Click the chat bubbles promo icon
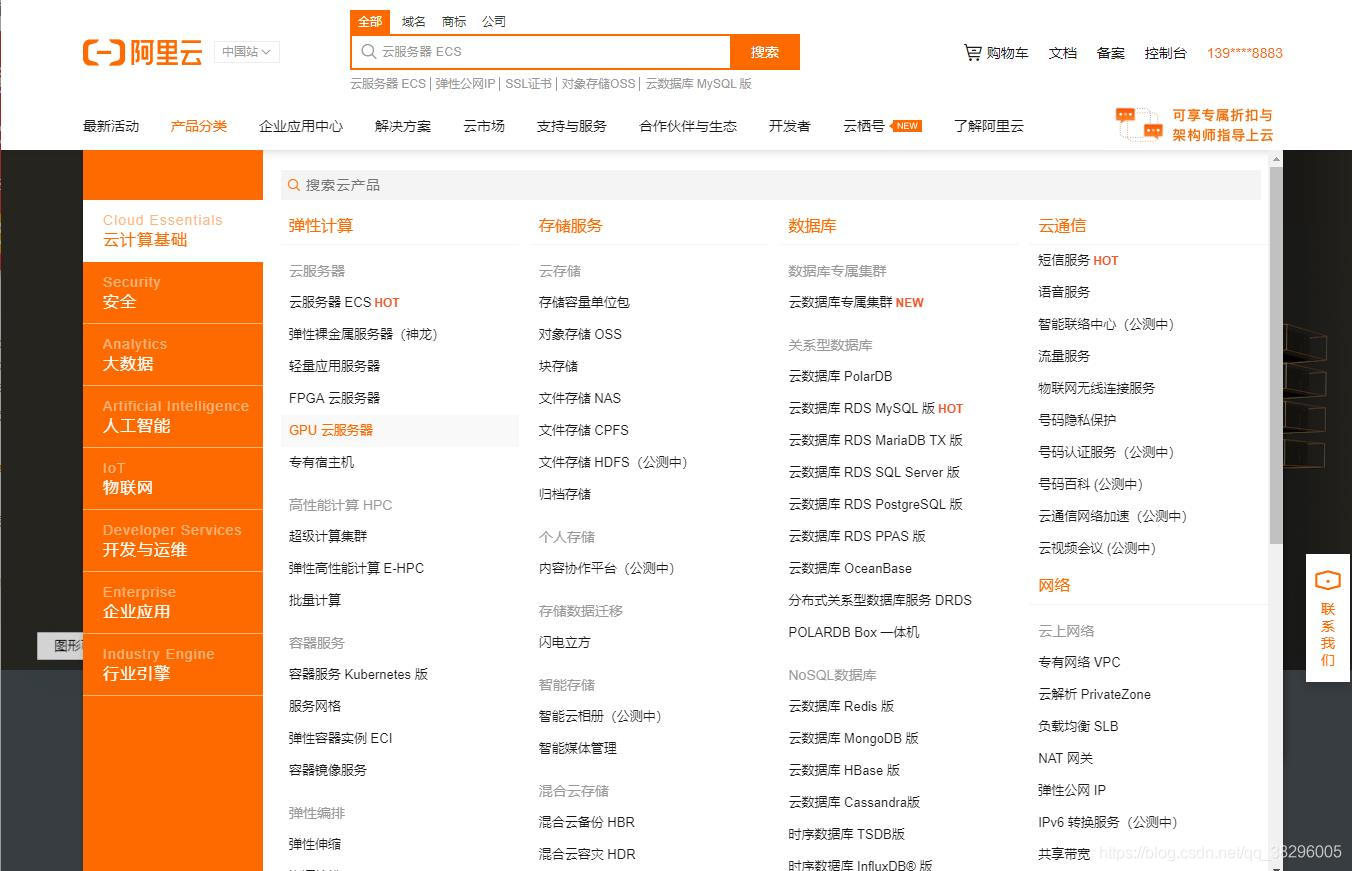This screenshot has height=871, width=1352. tap(1139, 124)
